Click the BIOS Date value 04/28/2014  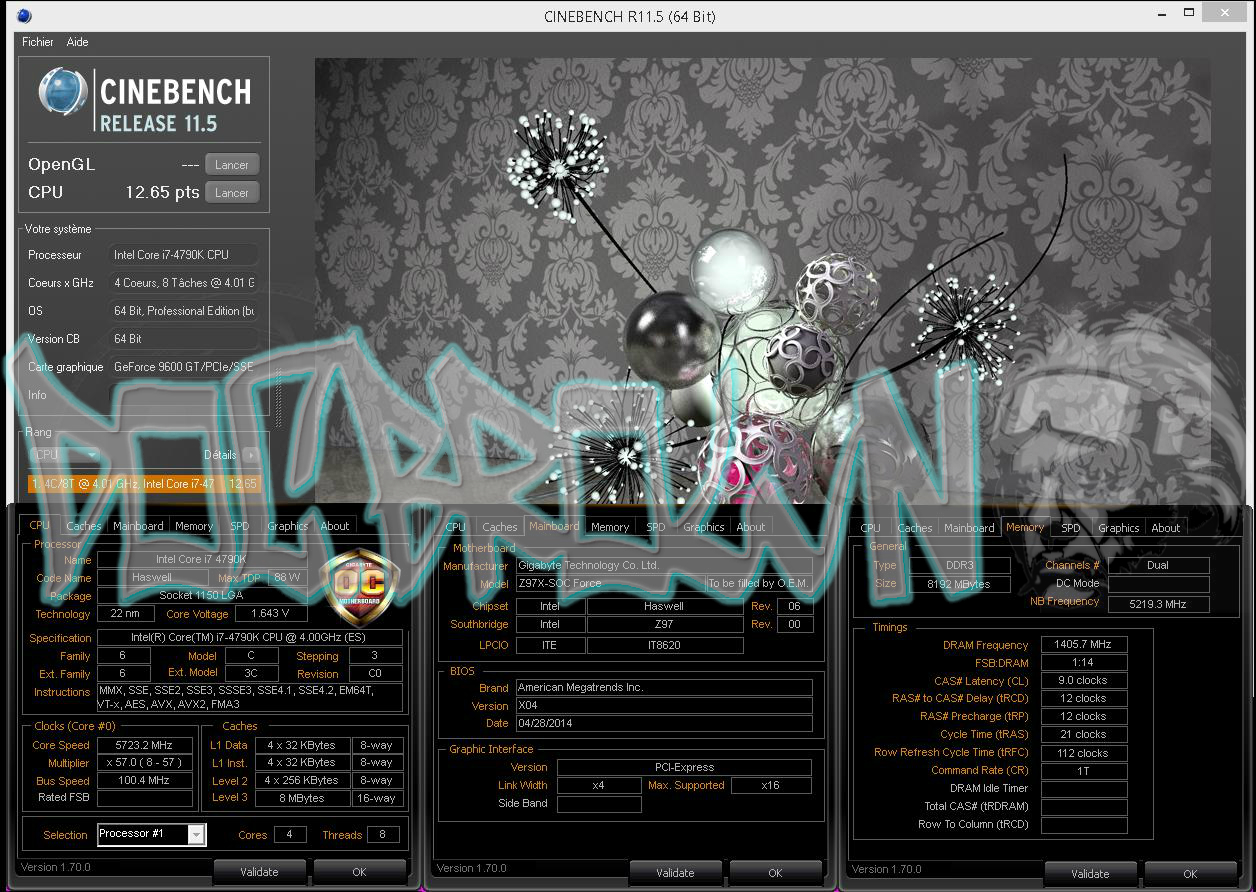[x=664, y=723]
